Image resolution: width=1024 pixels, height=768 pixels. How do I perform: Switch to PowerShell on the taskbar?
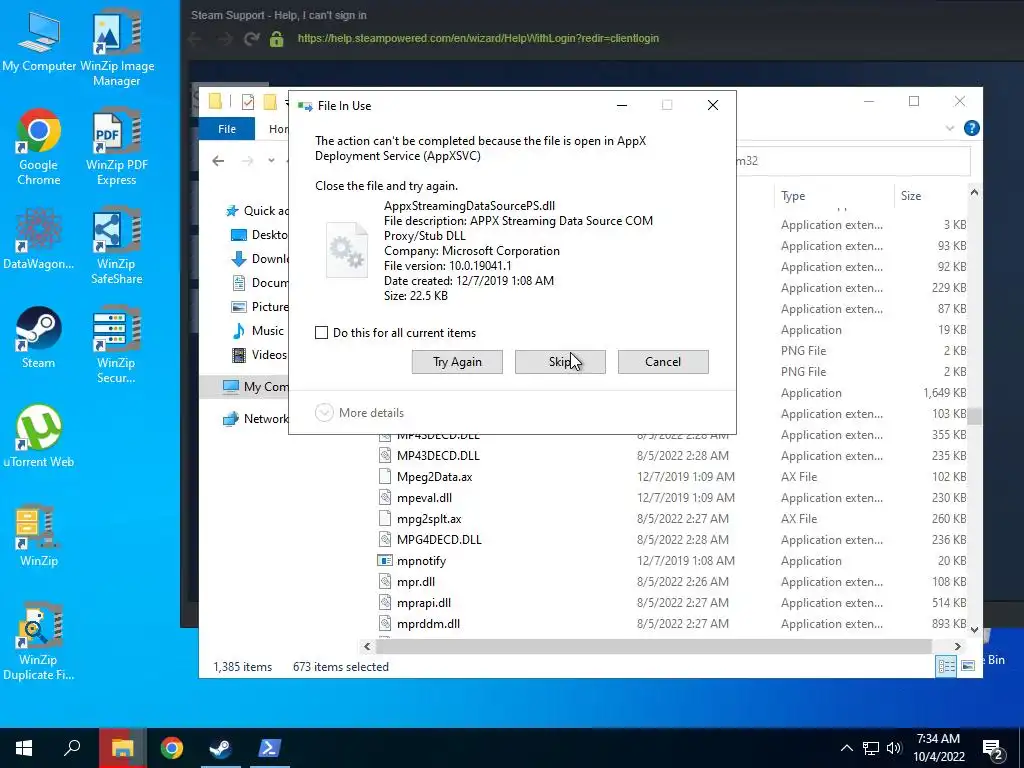click(270, 748)
